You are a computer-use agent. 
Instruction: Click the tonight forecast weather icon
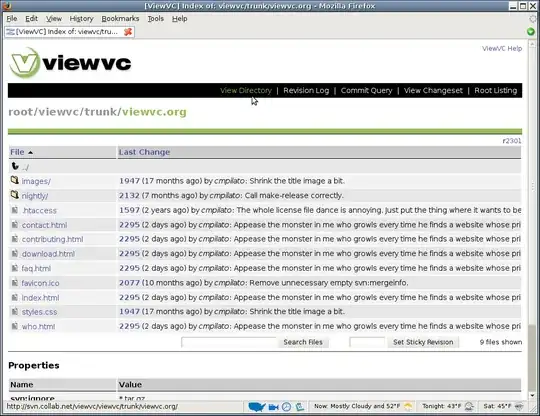pyautogui.click(x=469, y=406)
